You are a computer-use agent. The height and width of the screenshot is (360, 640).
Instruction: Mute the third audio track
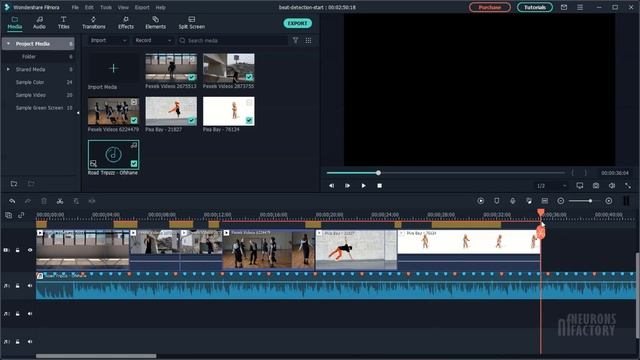30,342
